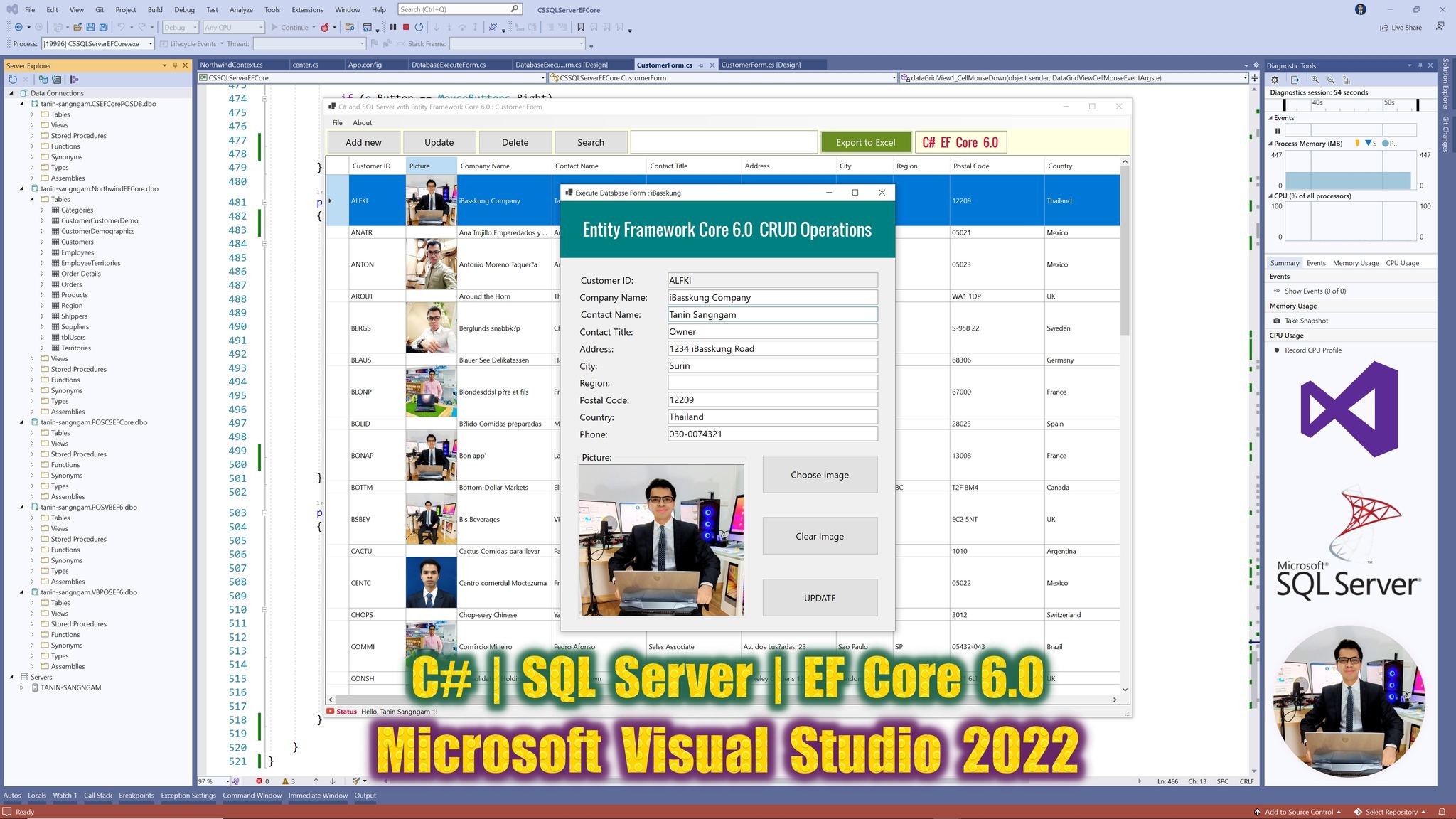Restart debugging with circular arrow icon
1456x819 pixels.
click(419, 27)
